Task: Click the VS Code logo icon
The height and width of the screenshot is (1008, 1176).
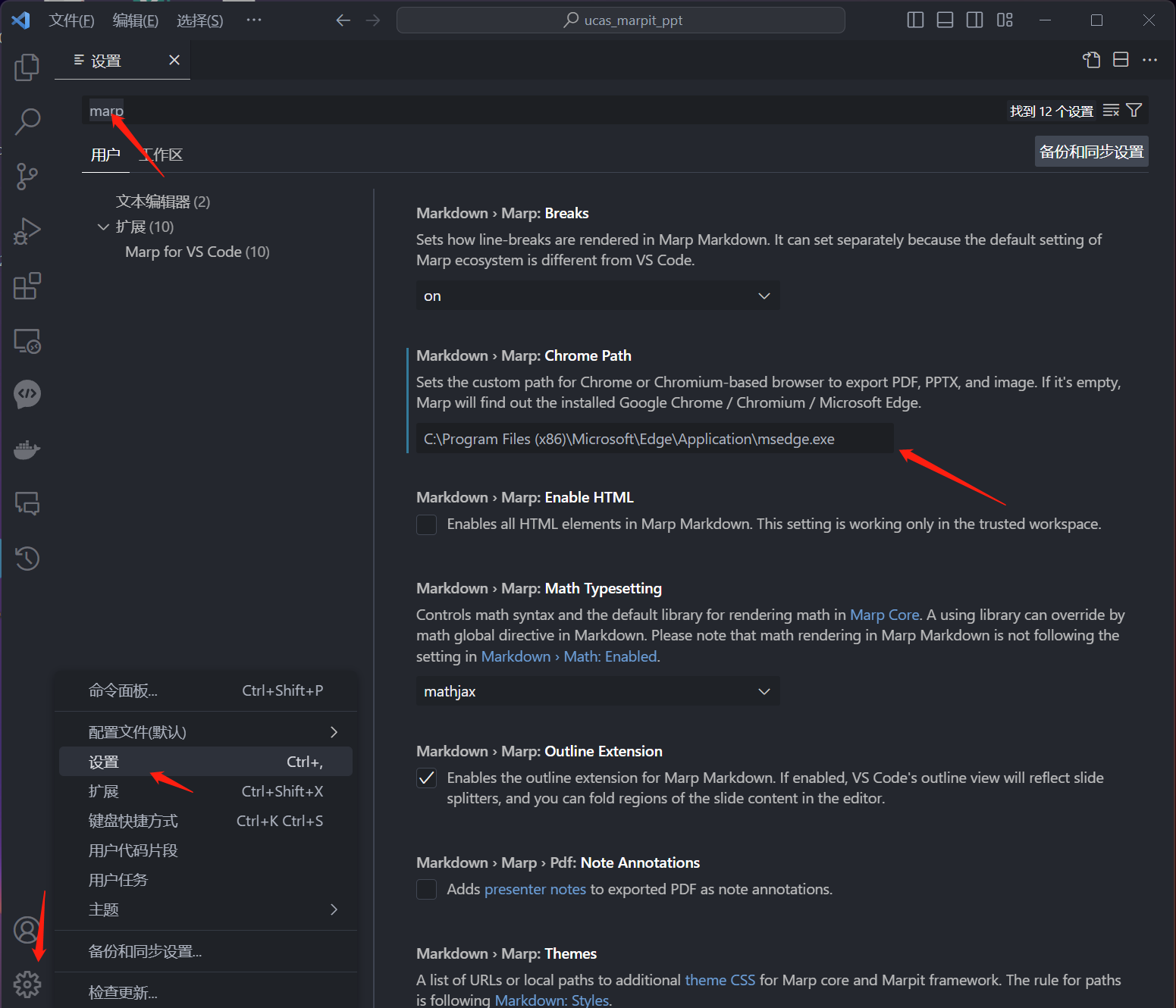Action: [21, 20]
